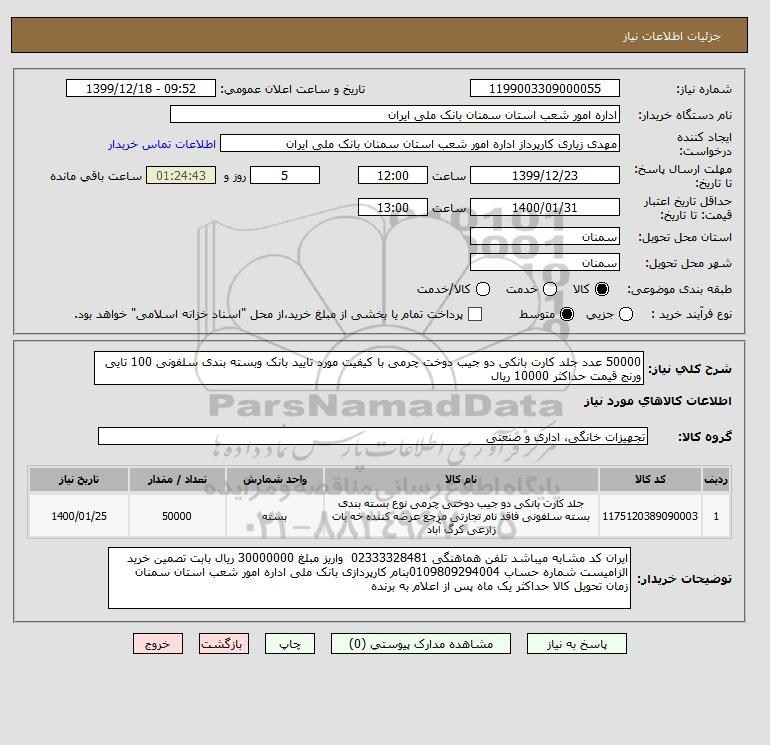Viewport: 770px width, 745px height.
Task: Click the remaining days field showing 5
Action: click(x=285, y=176)
